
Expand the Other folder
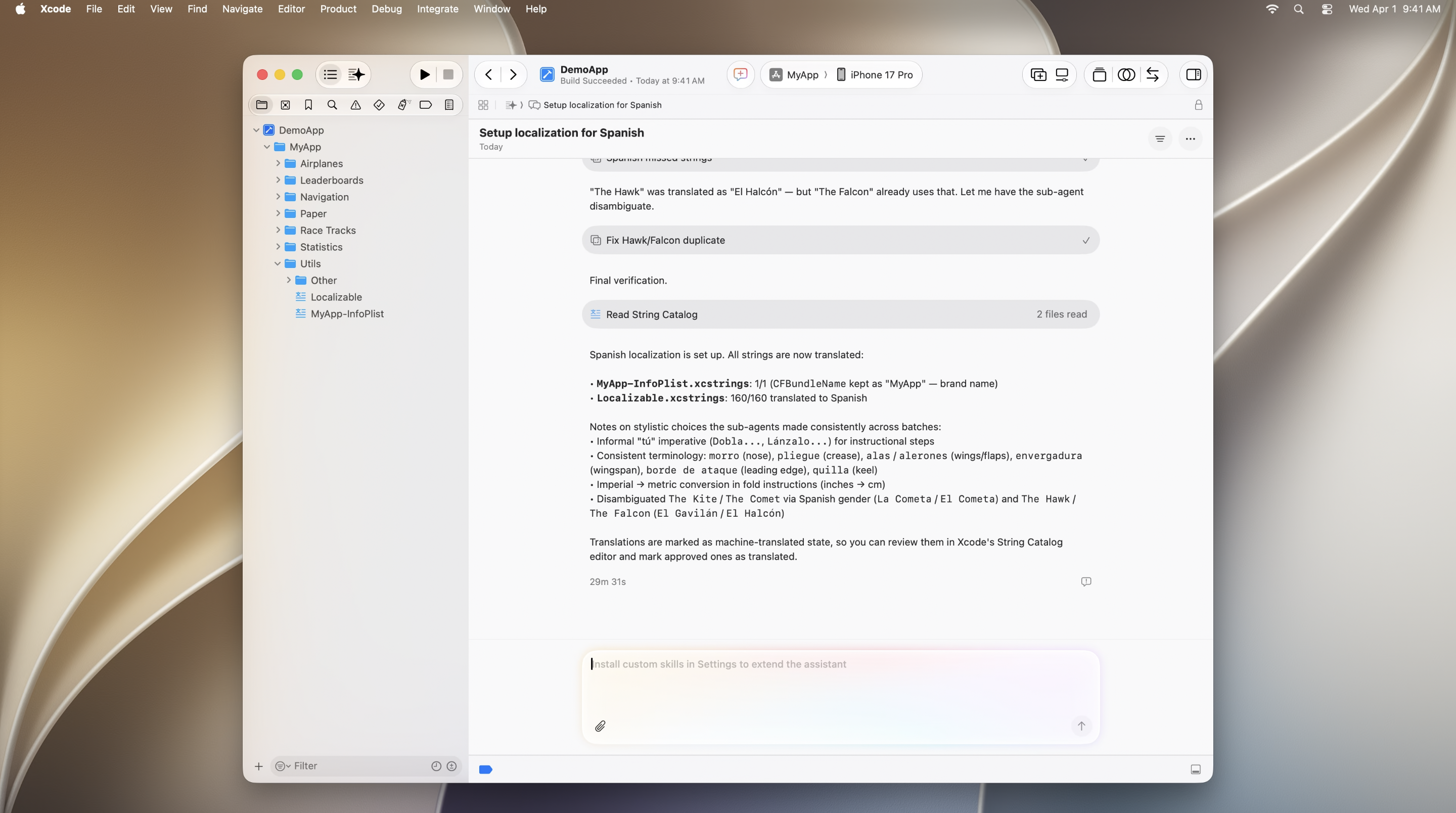[x=288, y=281]
